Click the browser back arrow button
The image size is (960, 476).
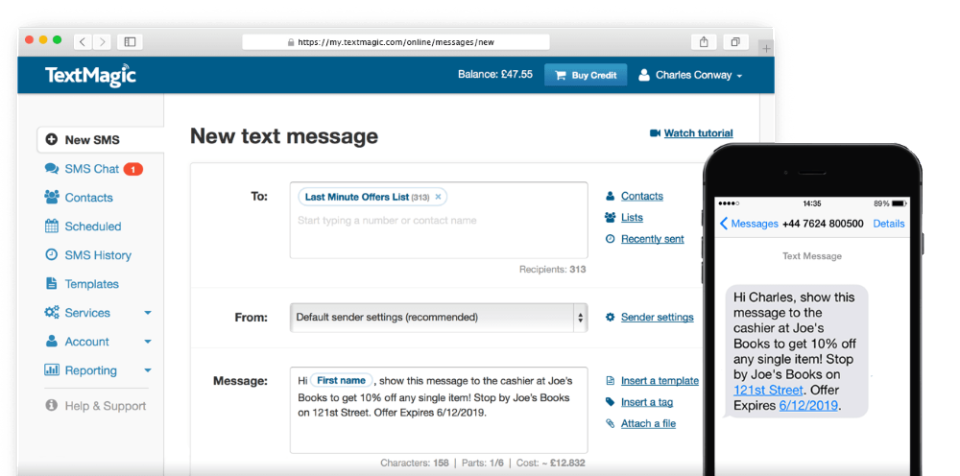(82, 42)
